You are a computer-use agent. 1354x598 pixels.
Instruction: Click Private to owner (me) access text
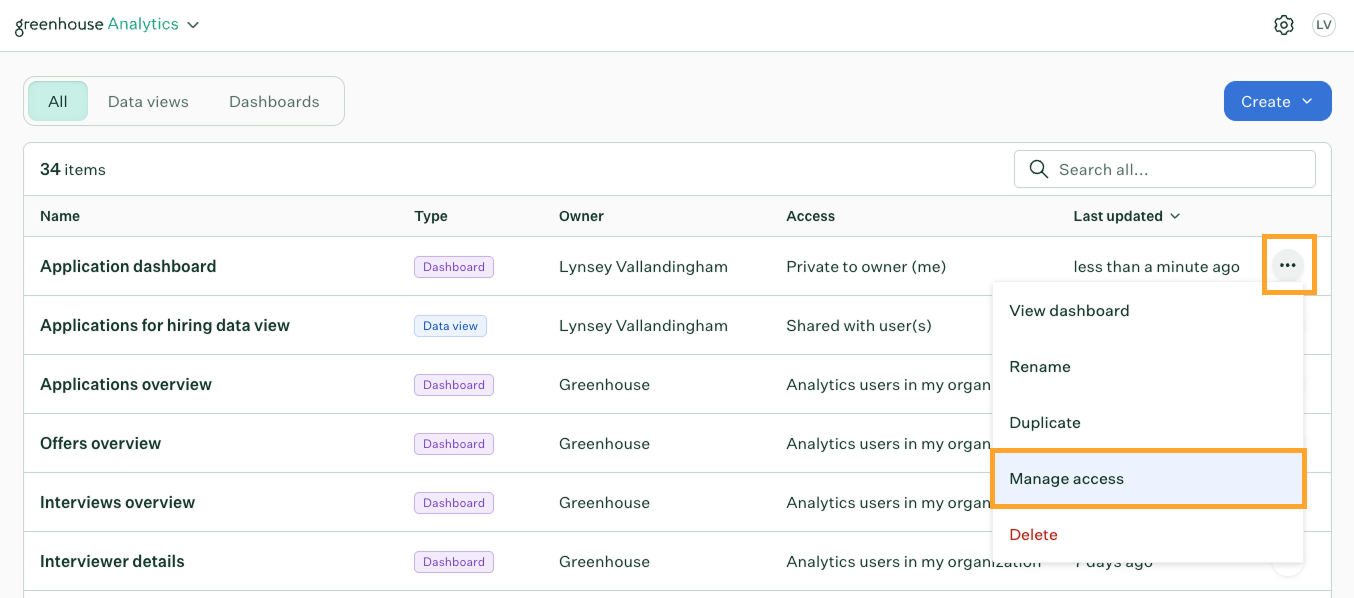(x=866, y=266)
